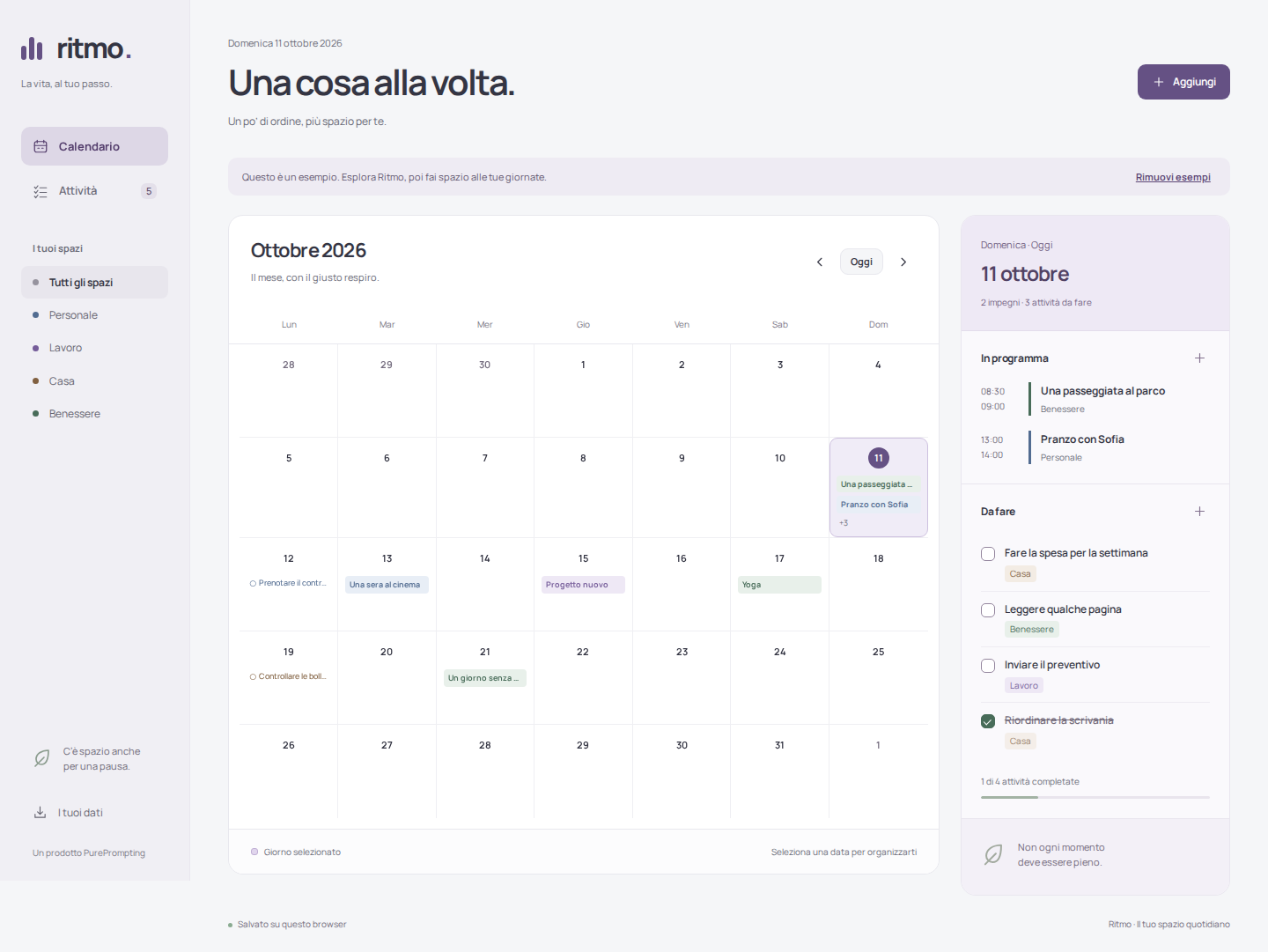This screenshot has height=952, width=1268.
Task: Select Tutti gli spazi filter
Action: [x=94, y=283]
